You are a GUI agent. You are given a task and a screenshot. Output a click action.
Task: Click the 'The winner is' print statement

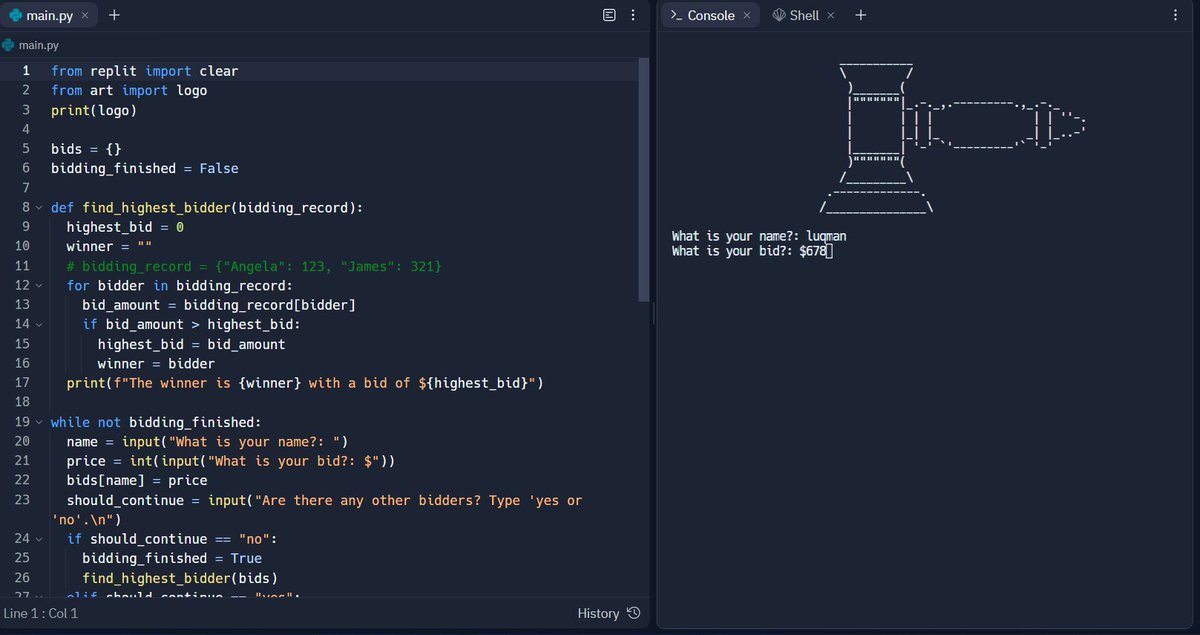coord(304,383)
